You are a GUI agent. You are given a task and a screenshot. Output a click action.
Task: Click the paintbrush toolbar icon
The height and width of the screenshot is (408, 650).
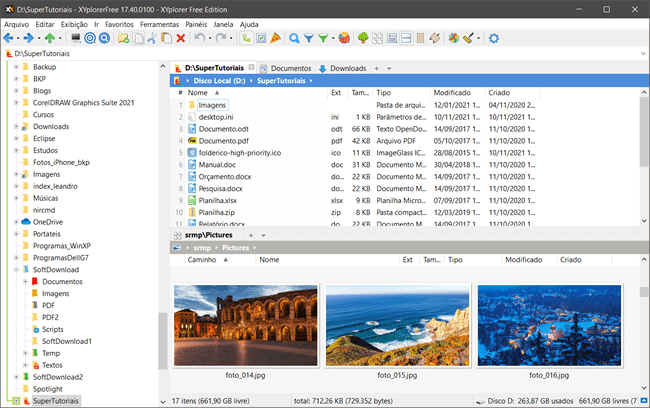[x=468, y=39]
